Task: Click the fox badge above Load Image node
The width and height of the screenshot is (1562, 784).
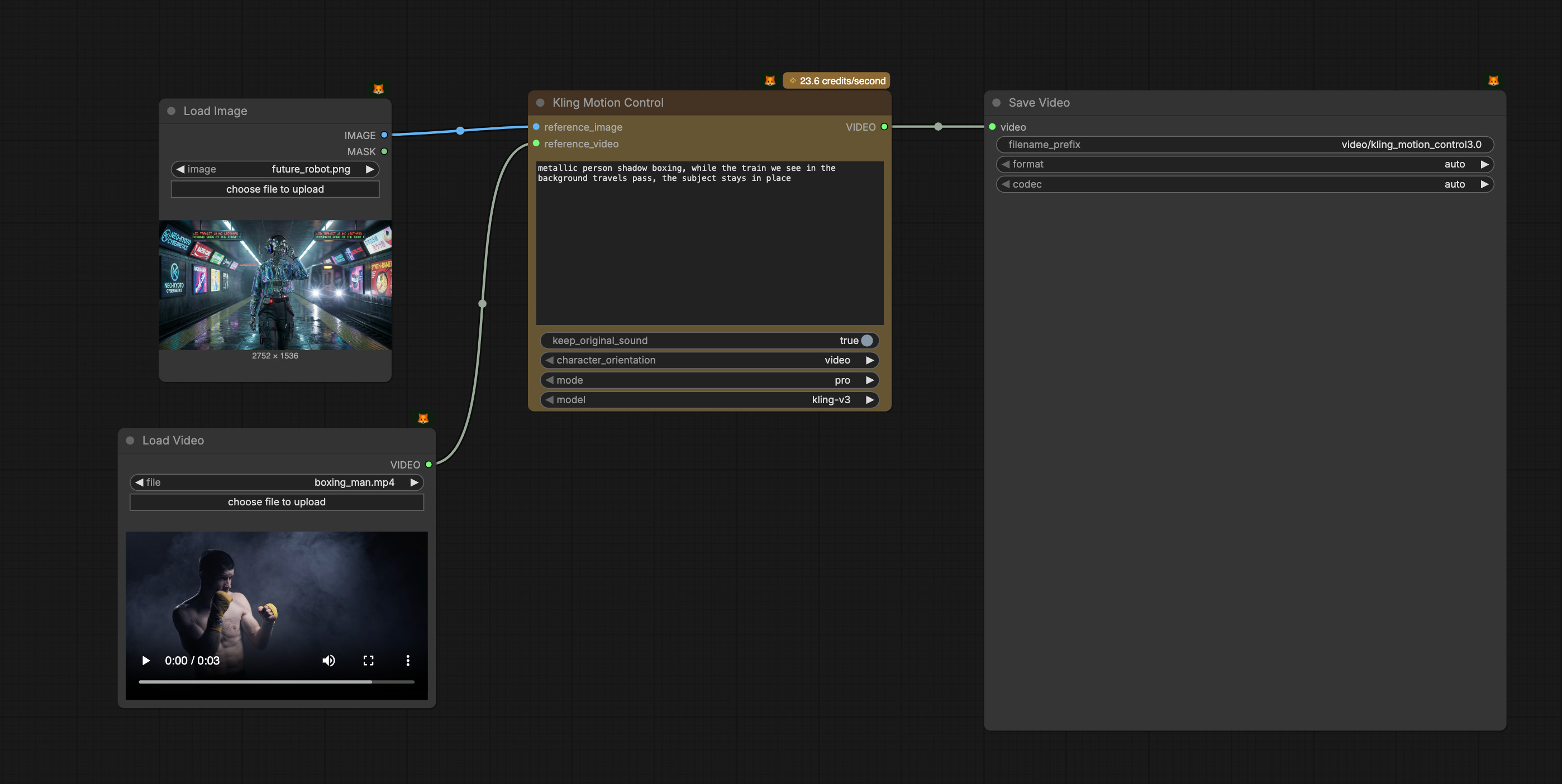Action: click(x=378, y=89)
